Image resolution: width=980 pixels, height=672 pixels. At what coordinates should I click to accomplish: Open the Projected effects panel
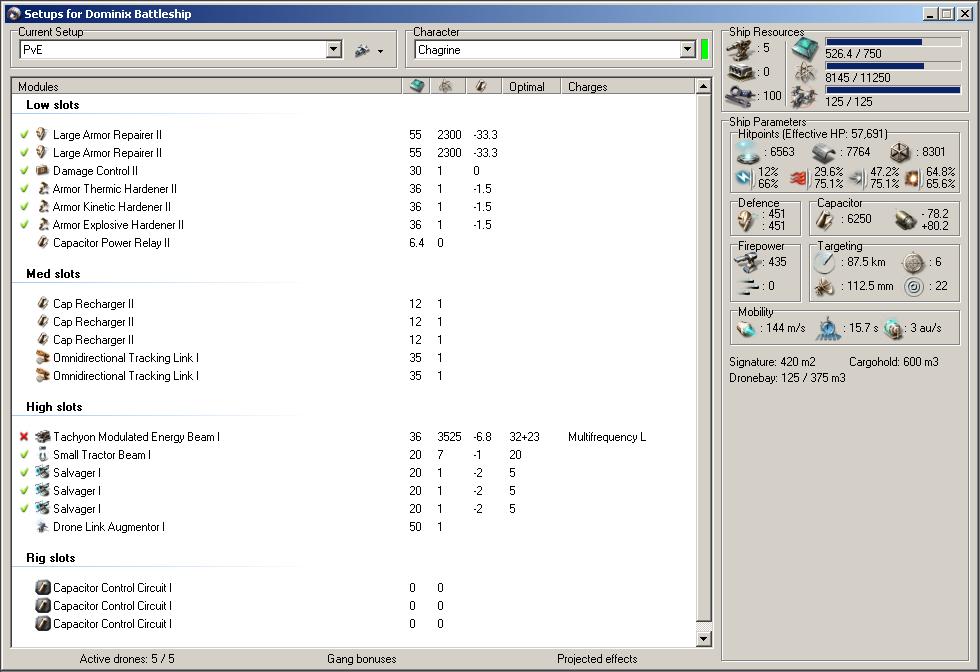pyautogui.click(x=597, y=659)
